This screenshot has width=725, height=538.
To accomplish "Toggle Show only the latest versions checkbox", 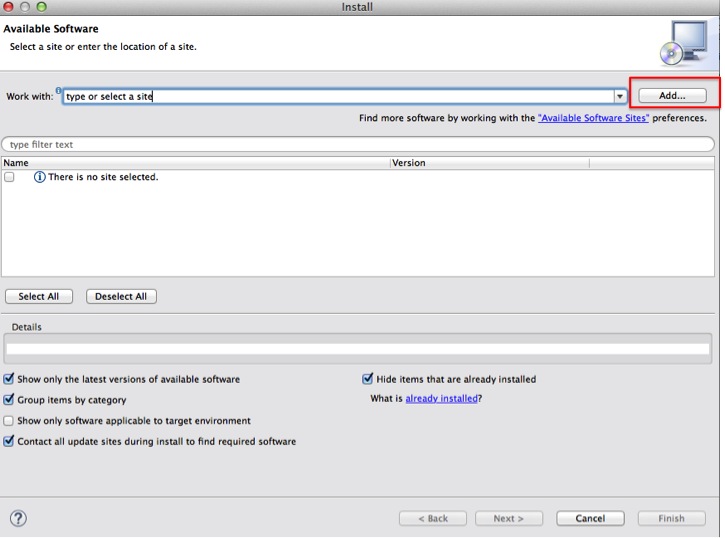I will tap(9, 379).
